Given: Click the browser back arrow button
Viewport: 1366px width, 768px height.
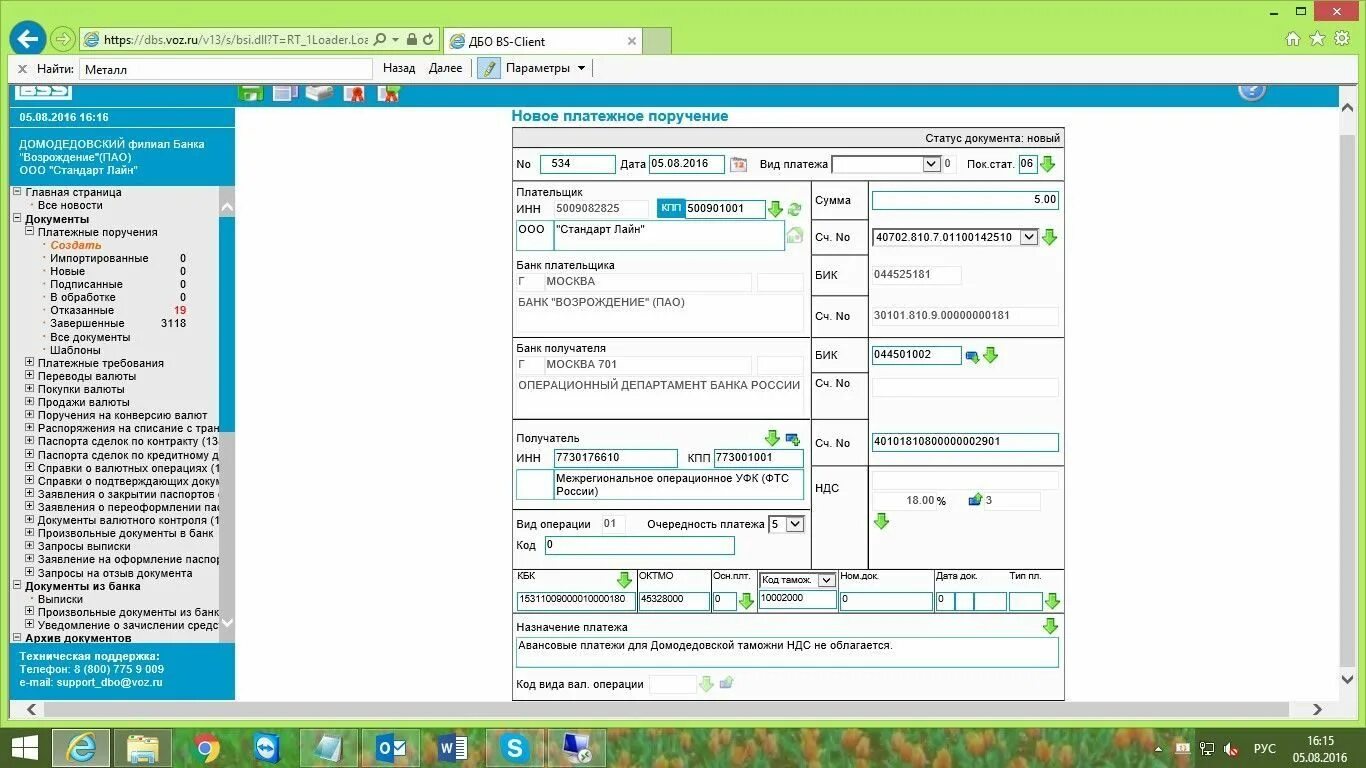Looking at the screenshot, I should (27, 39).
